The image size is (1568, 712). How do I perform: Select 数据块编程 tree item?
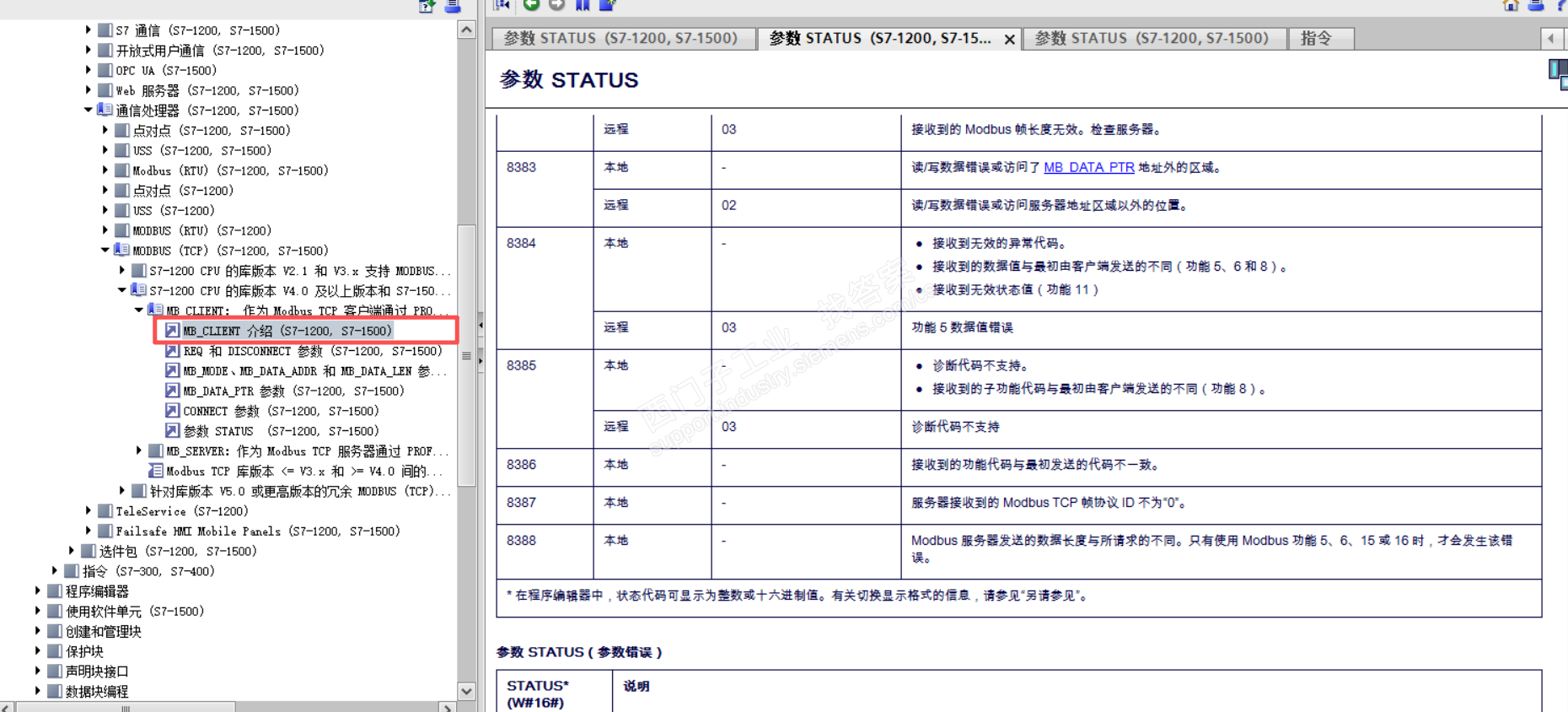(97, 692)
